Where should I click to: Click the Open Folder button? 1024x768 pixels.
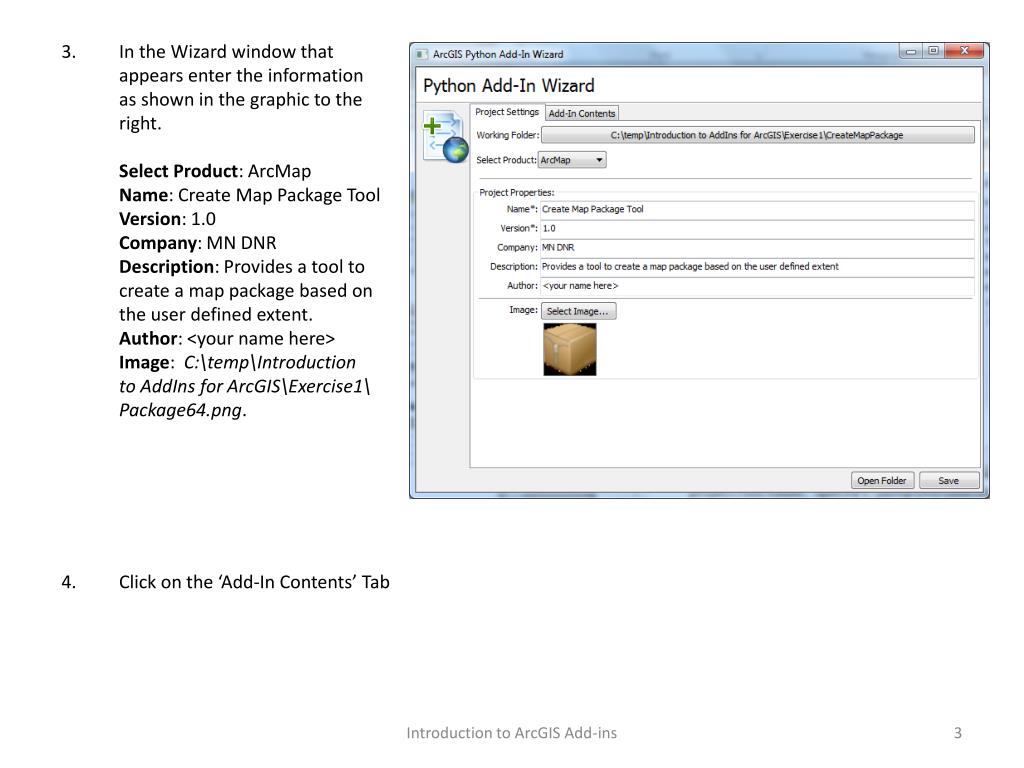pos(882,481)
